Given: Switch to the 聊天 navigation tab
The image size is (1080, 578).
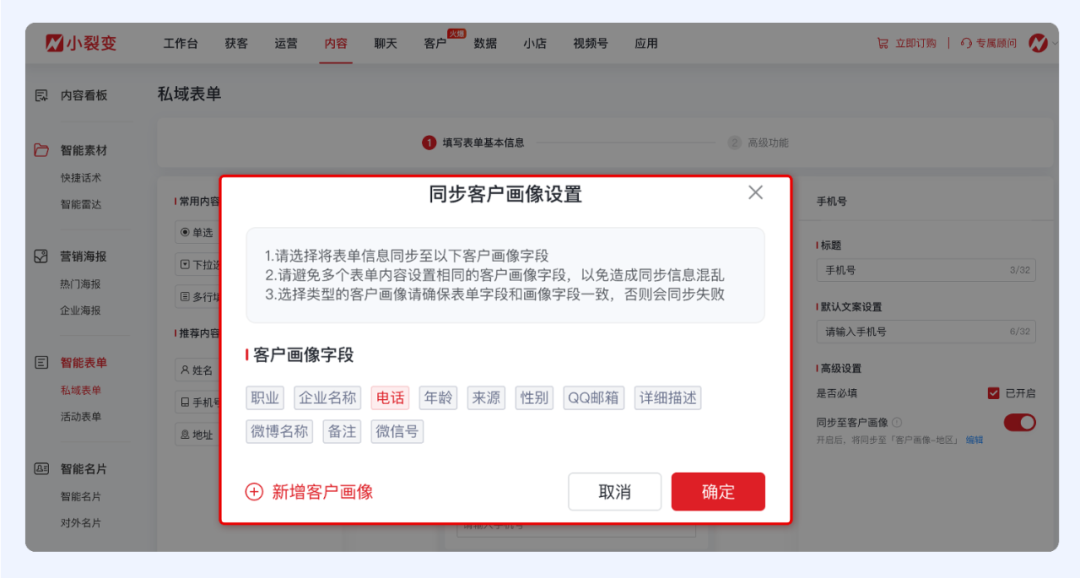Looking at the screenshot, I should tap(385, 43).
